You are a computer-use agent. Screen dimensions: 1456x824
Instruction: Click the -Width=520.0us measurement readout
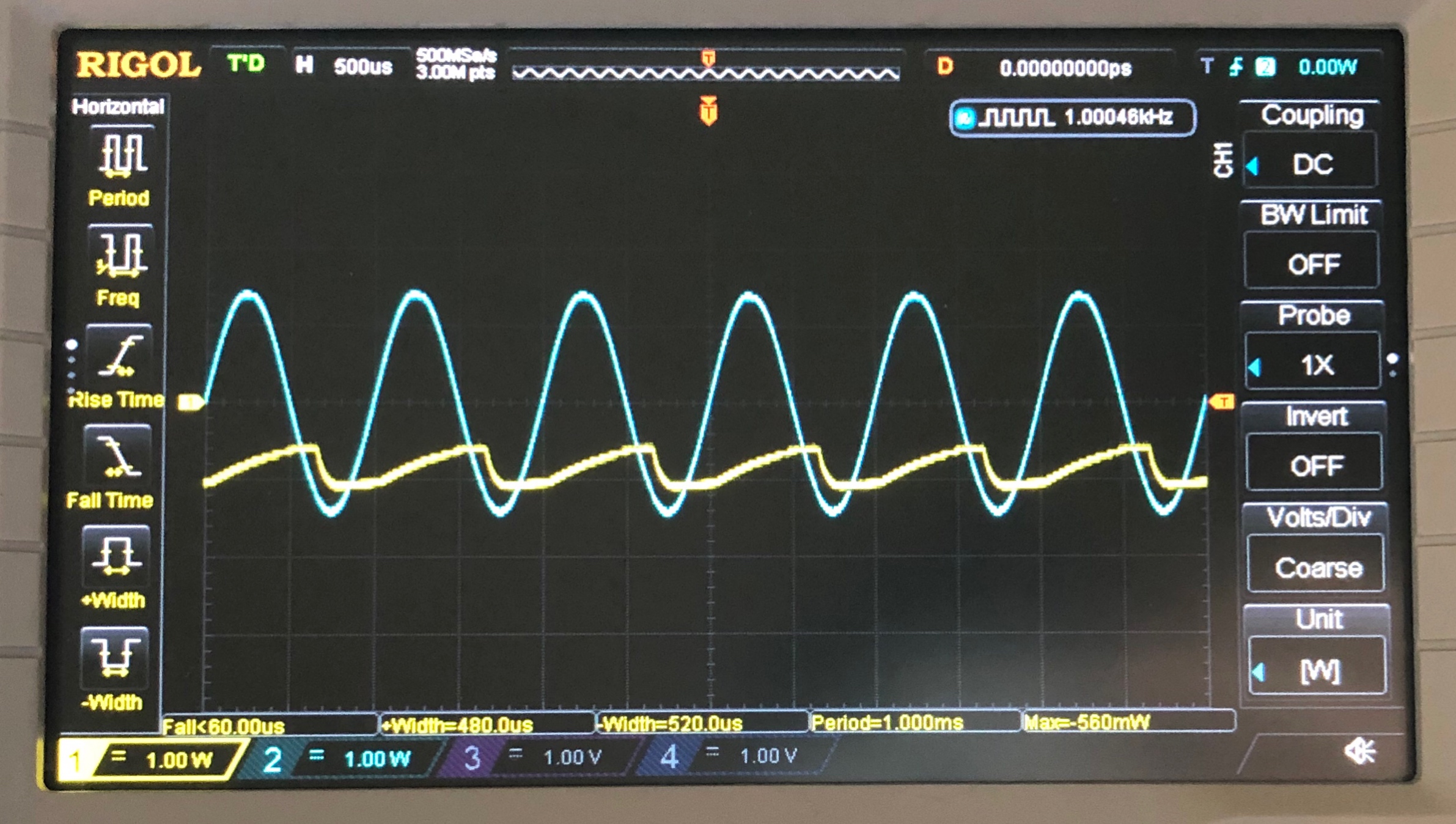[671, 724]
